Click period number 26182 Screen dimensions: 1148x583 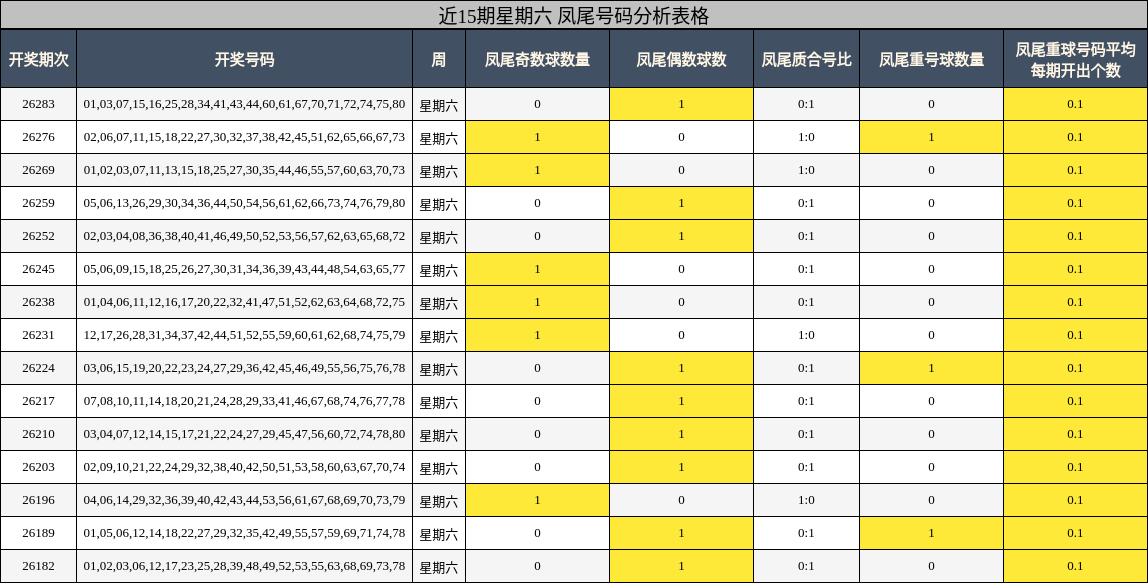[38, 565]
